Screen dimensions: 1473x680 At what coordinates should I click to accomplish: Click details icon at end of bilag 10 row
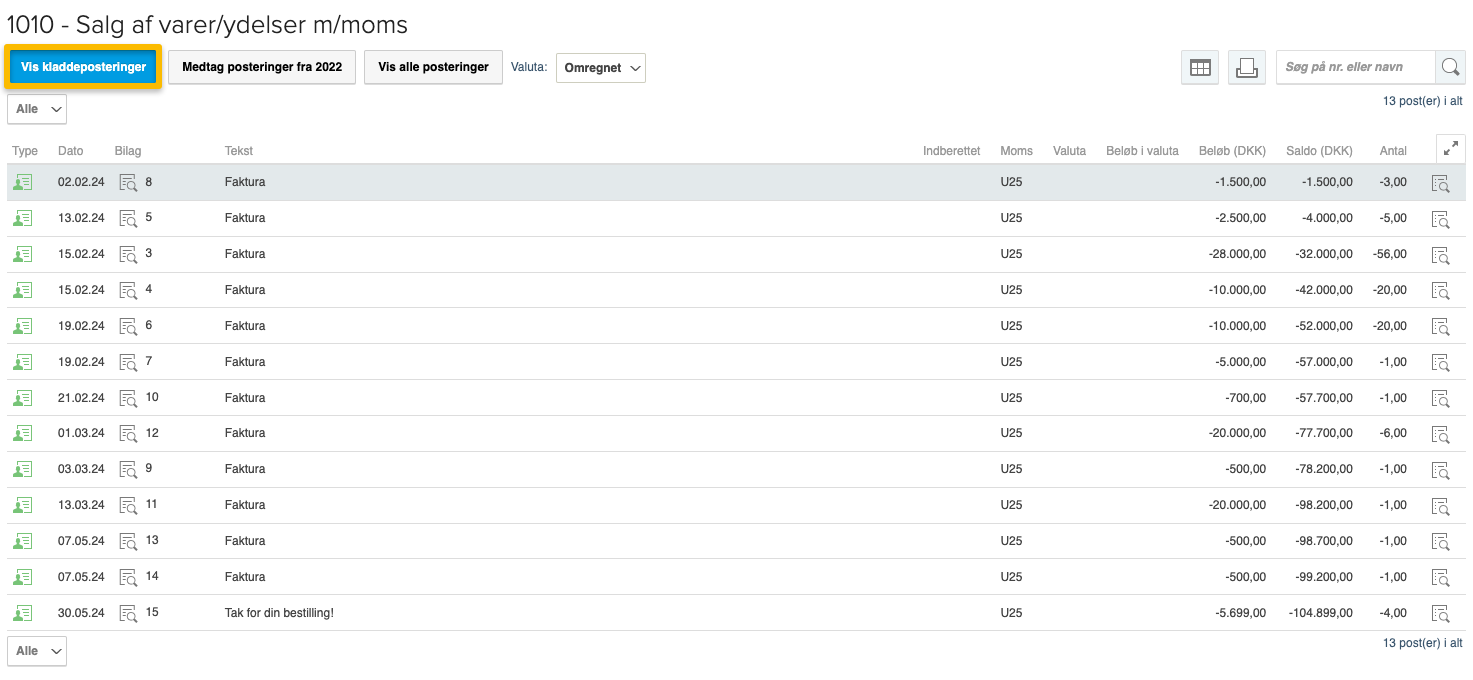[1440, 398]
